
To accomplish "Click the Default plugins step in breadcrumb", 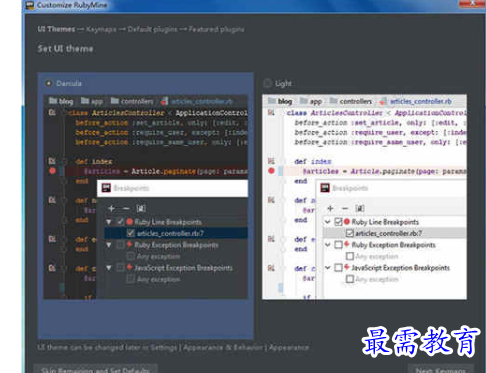I will click(x=152, y=29).
